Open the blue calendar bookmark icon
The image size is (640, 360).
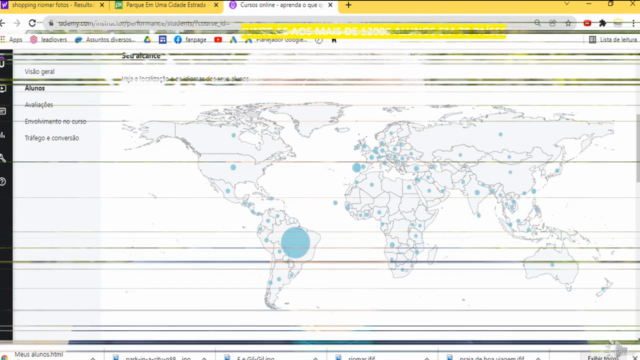click(162, 40)
